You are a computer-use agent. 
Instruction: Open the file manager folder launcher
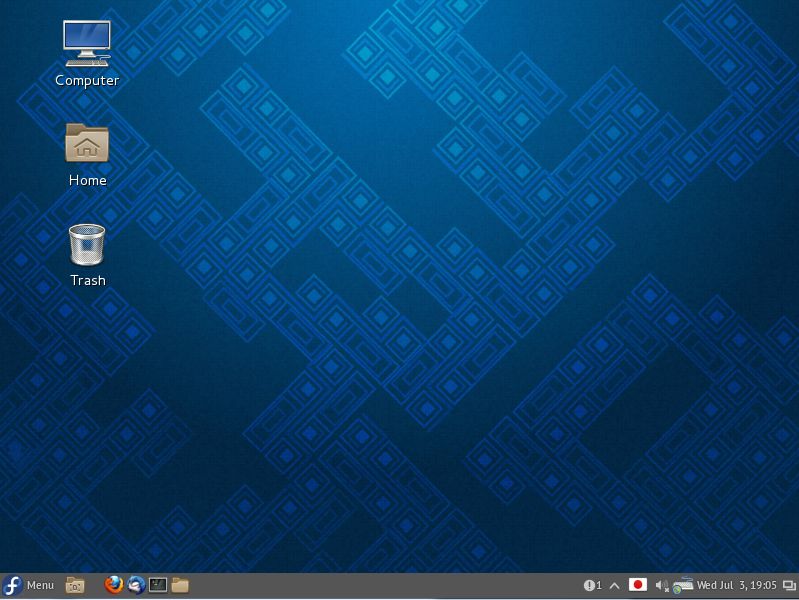coord(180,585)
